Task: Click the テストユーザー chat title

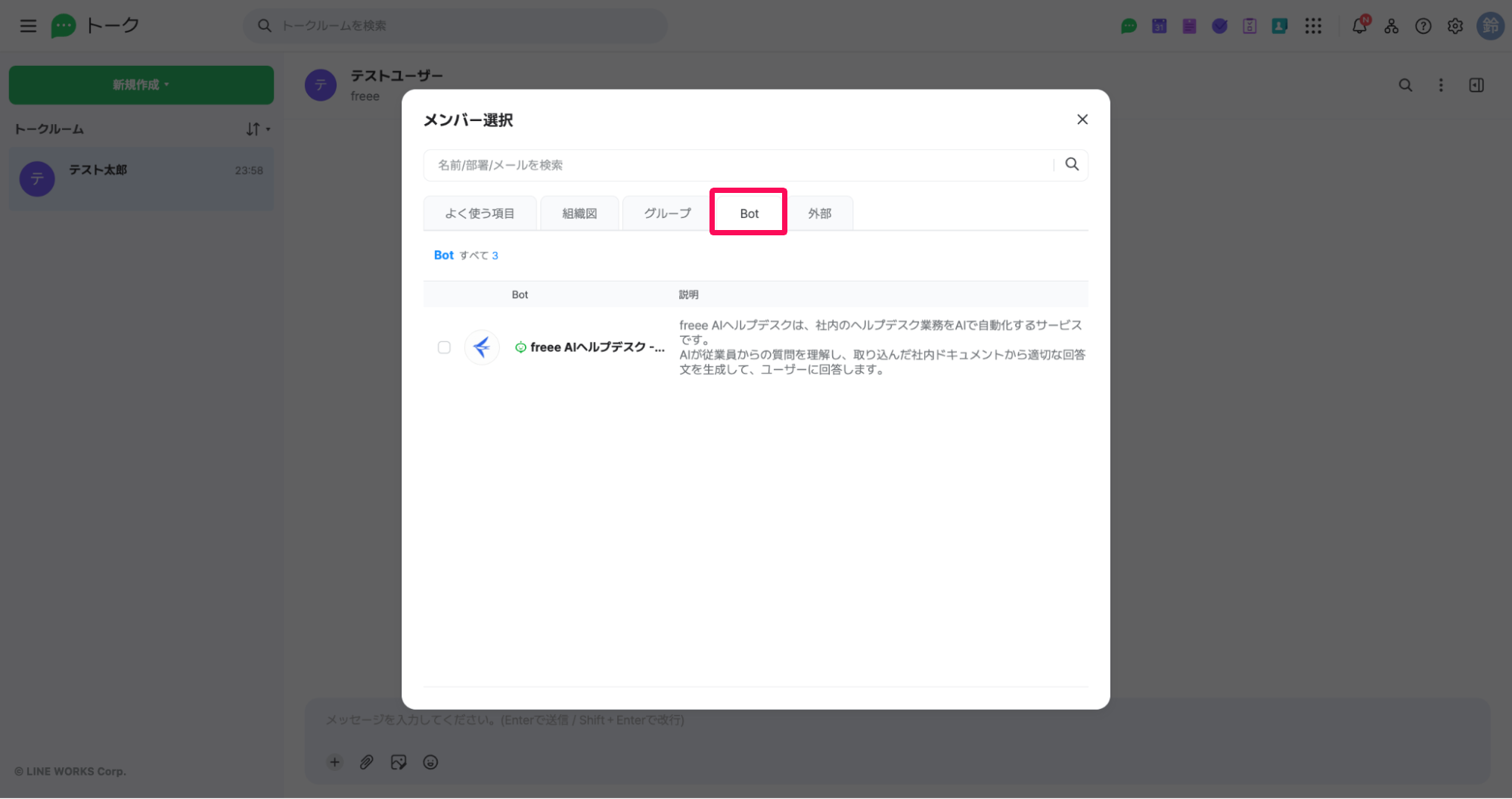Action: click(396, 76)
